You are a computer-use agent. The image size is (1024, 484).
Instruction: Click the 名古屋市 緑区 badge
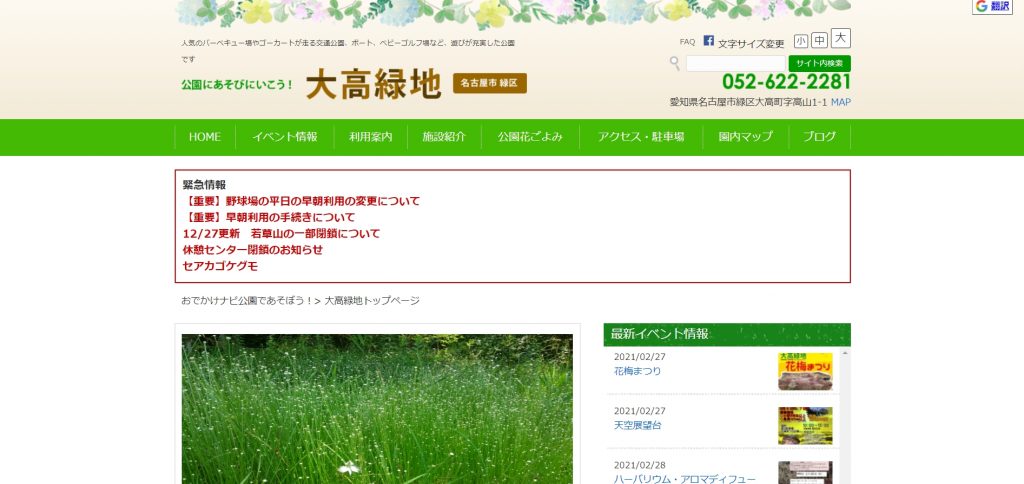[x=490, y=84]
